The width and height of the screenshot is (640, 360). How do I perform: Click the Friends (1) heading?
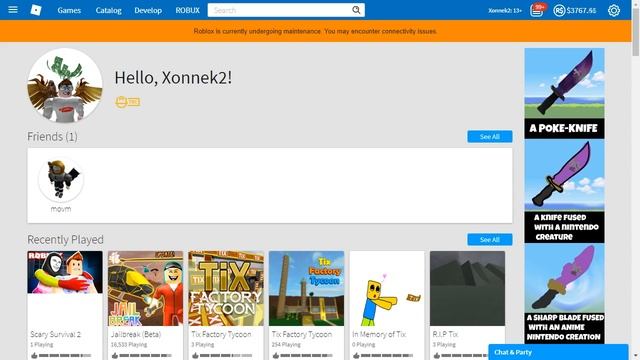52,136
